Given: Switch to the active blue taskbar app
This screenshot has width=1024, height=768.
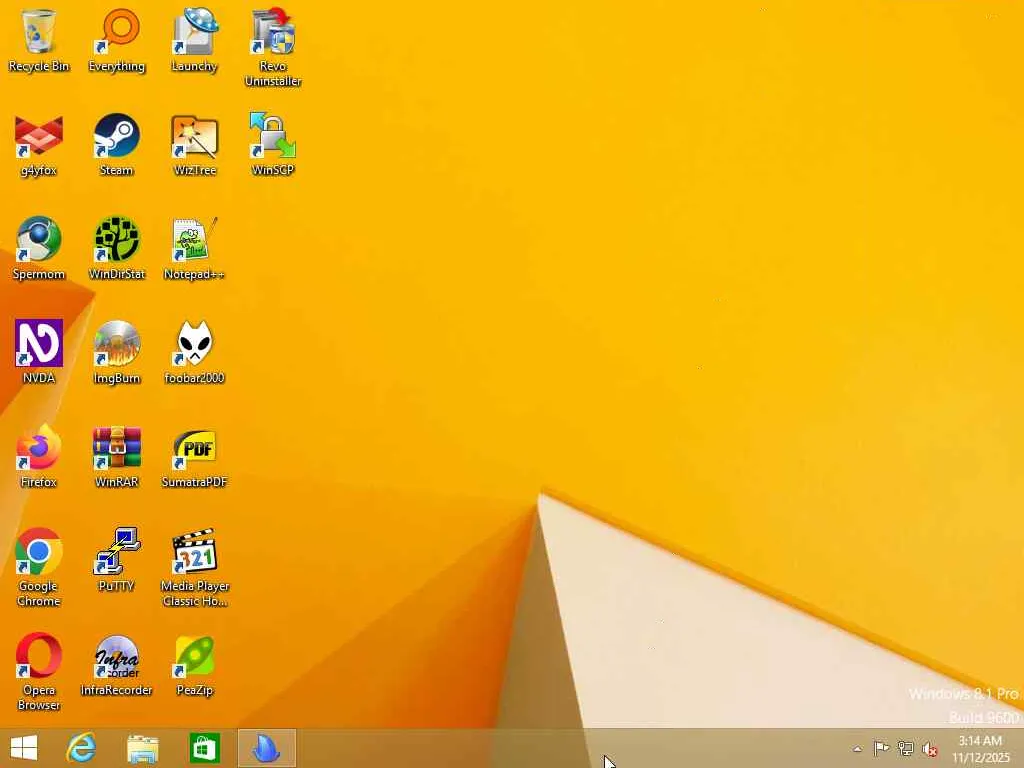Looking at the screenshot, I should coord(266,748).
